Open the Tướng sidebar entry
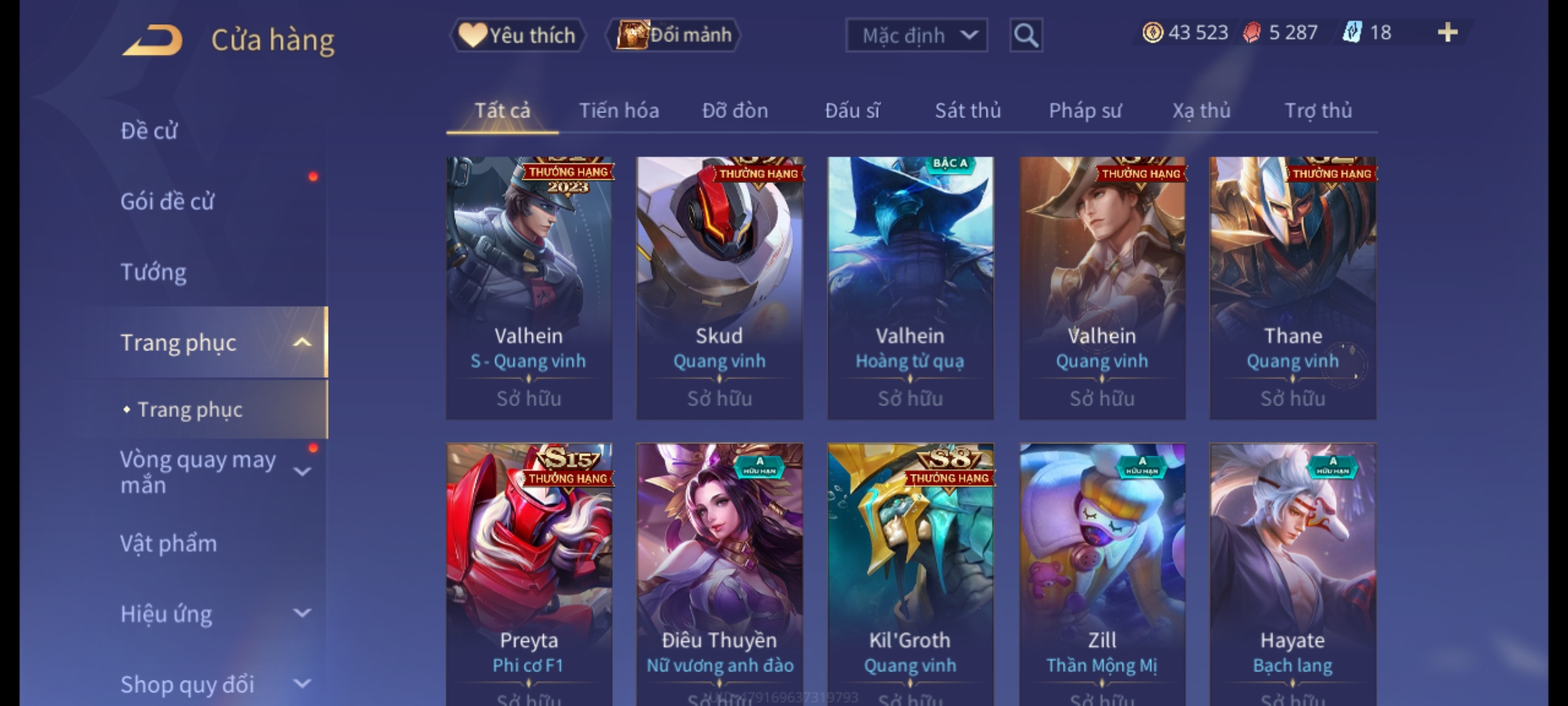 [154, 272]
